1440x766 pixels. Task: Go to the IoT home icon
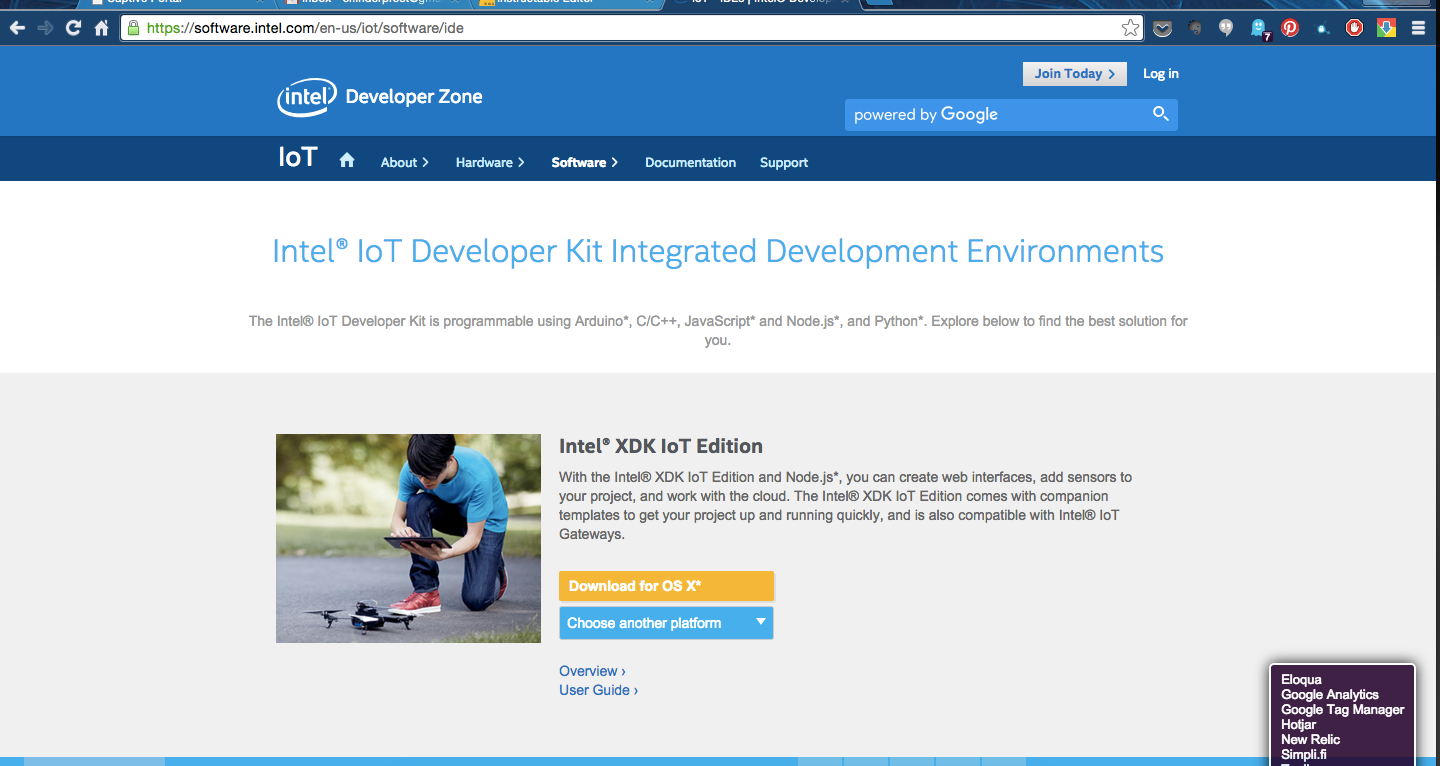pyautogui.click(x=347, y=161)
